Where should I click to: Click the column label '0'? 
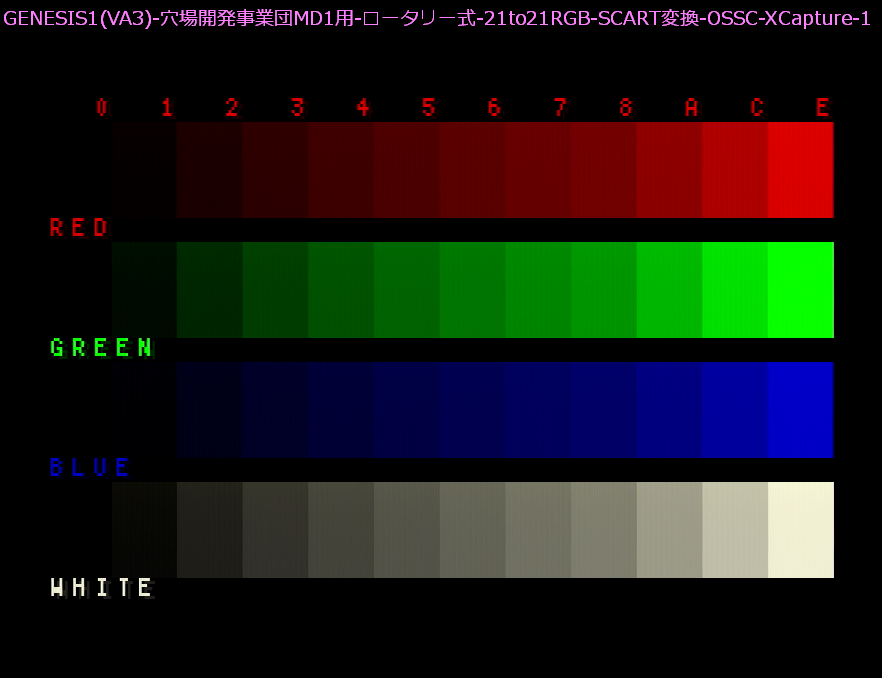(101, 107)
